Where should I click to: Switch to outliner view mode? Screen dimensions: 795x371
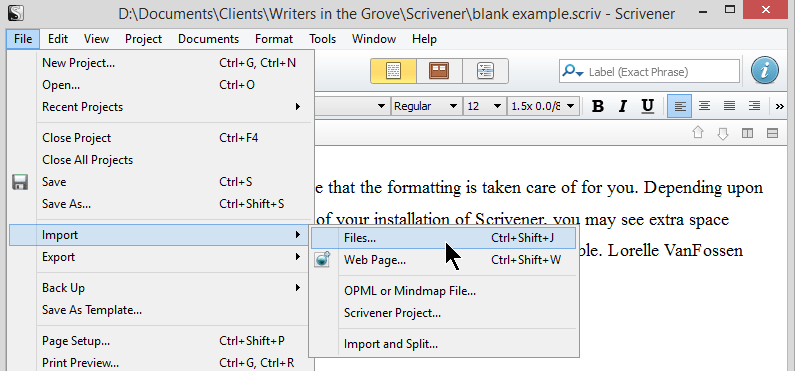coord(485,71)
